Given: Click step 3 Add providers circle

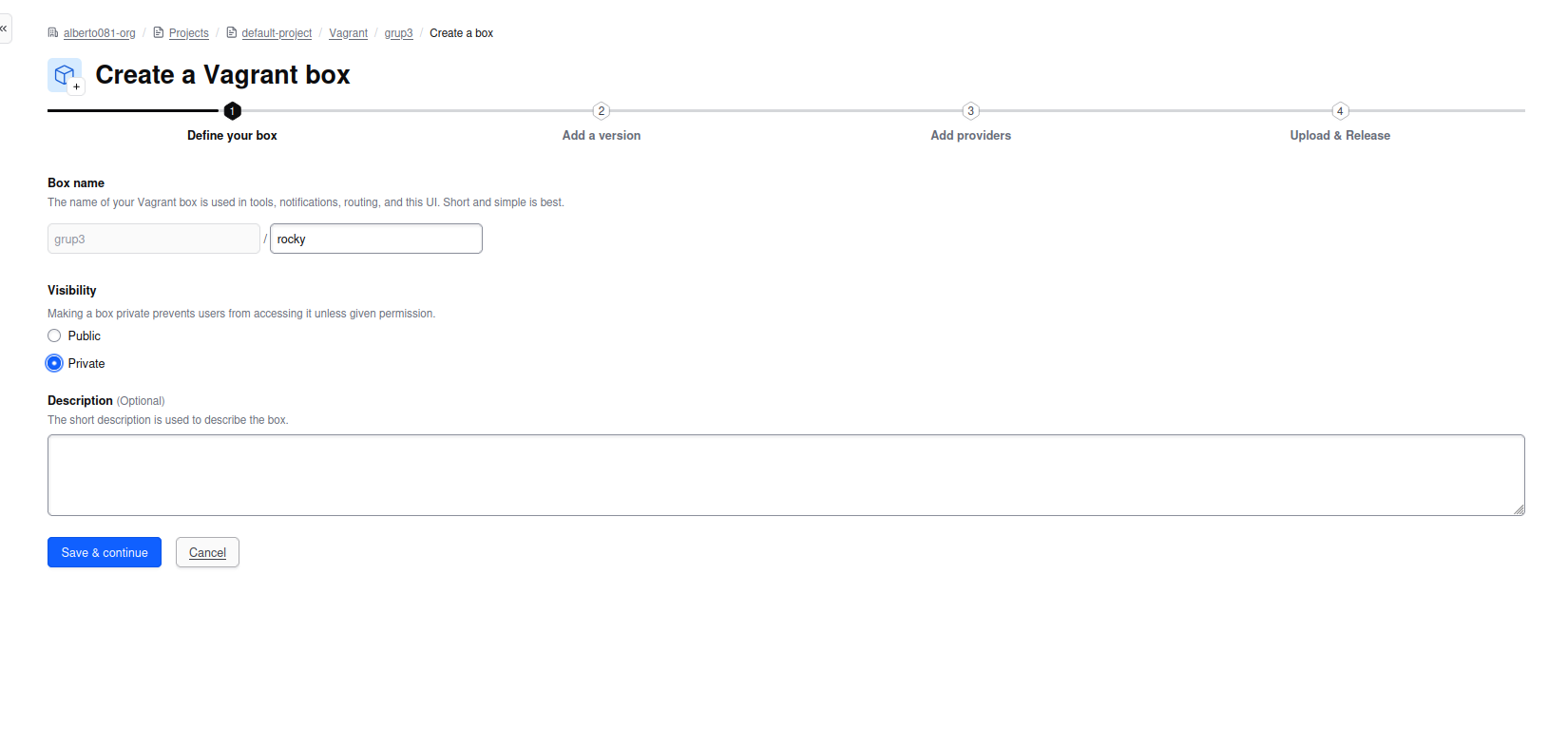Looking at the screenshot, I should click(x=970, y=111).
